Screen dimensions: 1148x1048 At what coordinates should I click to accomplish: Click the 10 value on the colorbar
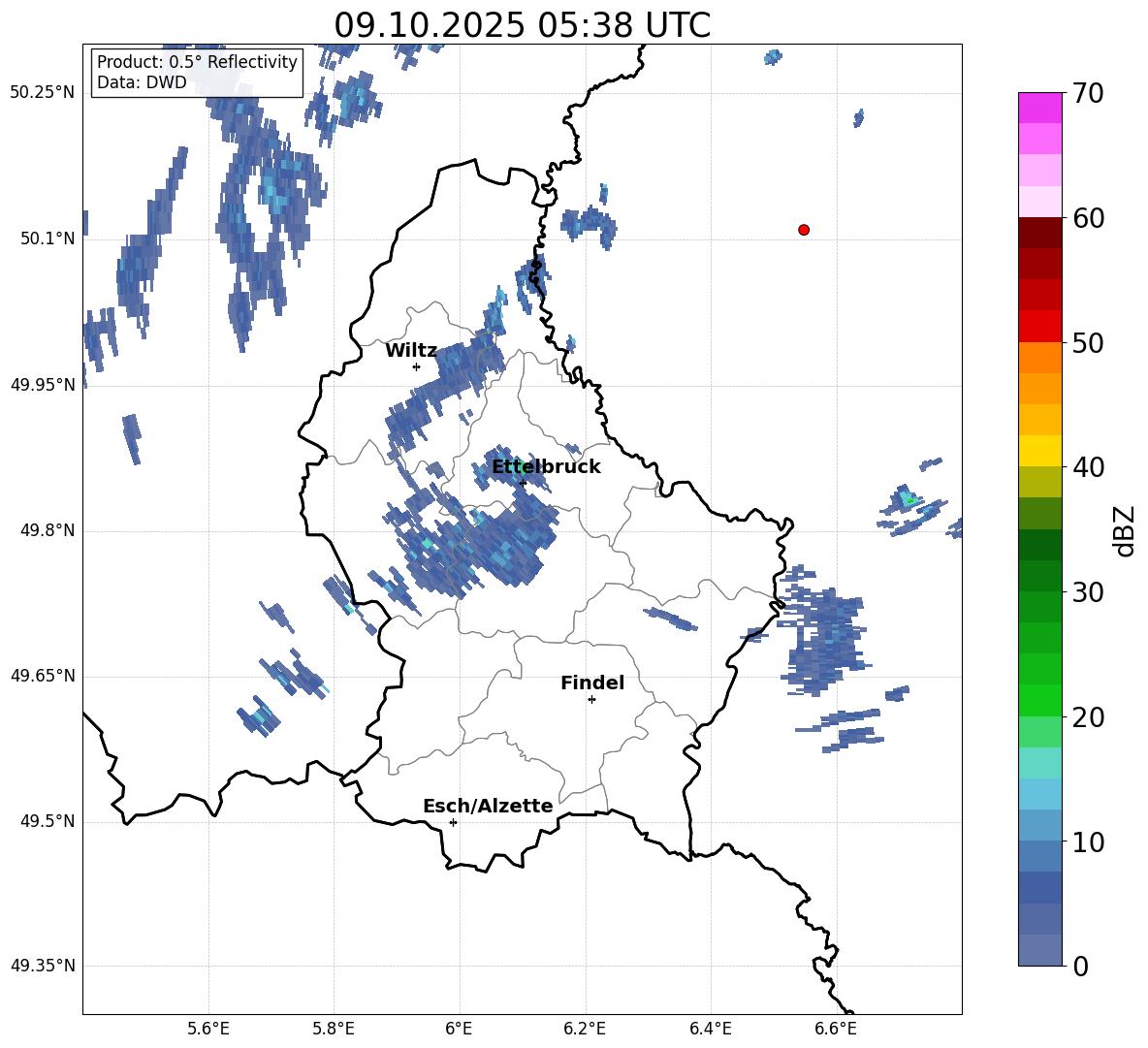(x=1088, y=842)
